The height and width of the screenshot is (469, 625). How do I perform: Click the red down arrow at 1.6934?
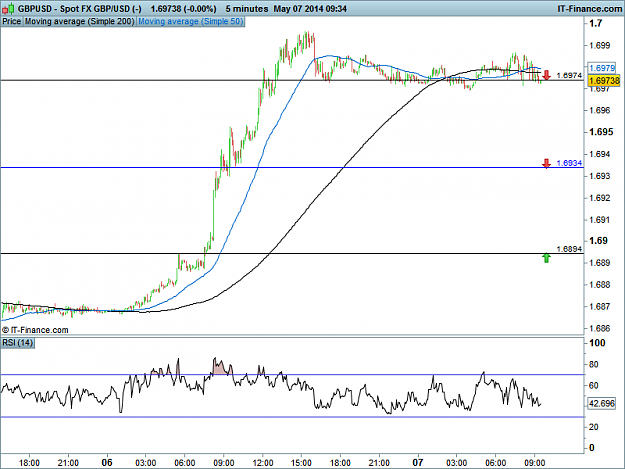546,163
